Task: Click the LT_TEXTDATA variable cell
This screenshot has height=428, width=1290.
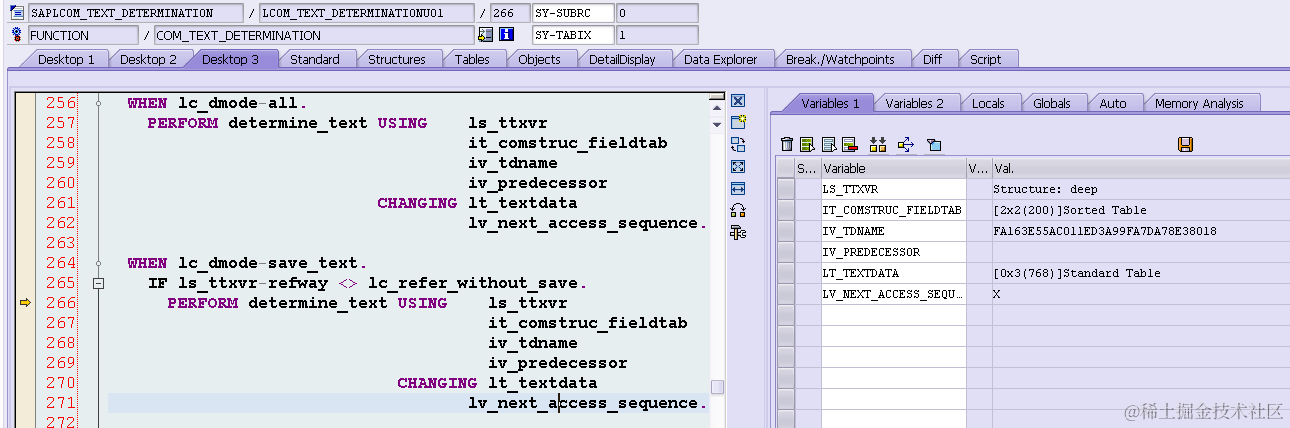Action: [x=894, y=273]
